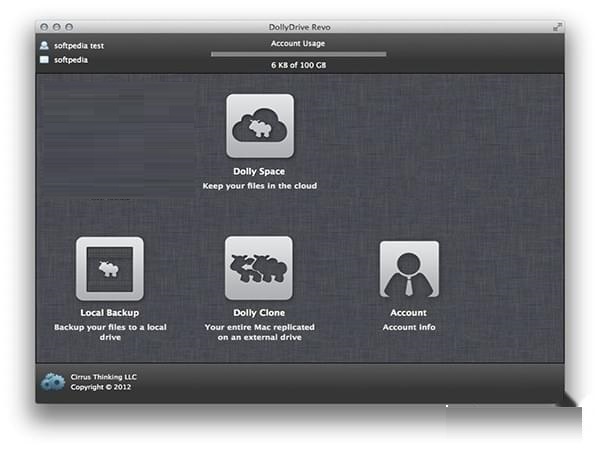This screenshot has width=600, height=450.
Task: Launch Dolly Clone via the twin sheep icon
Action: coord(259,268)
